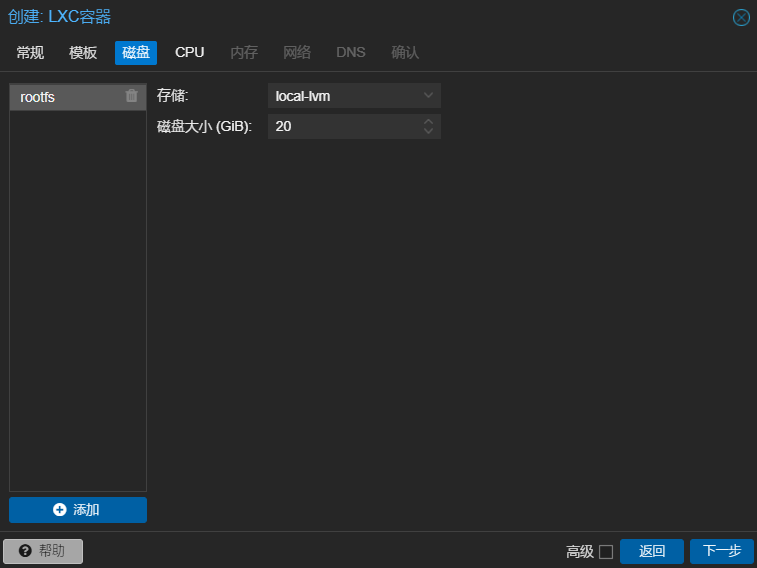
Task: Switch to the 常规 tab
Action: point(30,53)
